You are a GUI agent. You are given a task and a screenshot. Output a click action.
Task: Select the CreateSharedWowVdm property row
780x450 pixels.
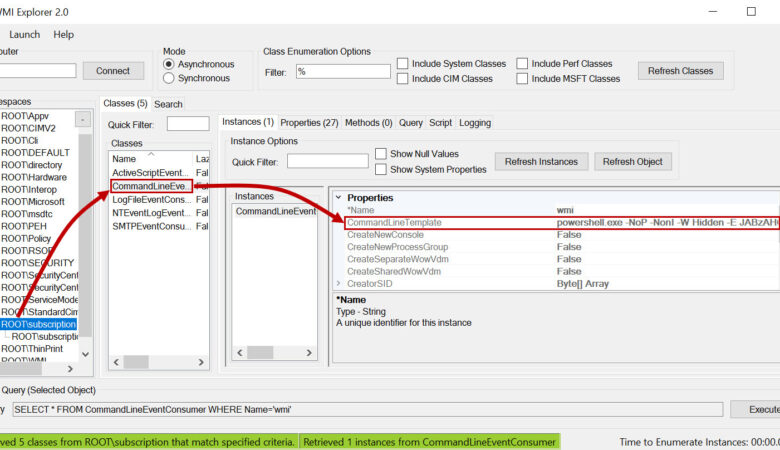[562, 271]
